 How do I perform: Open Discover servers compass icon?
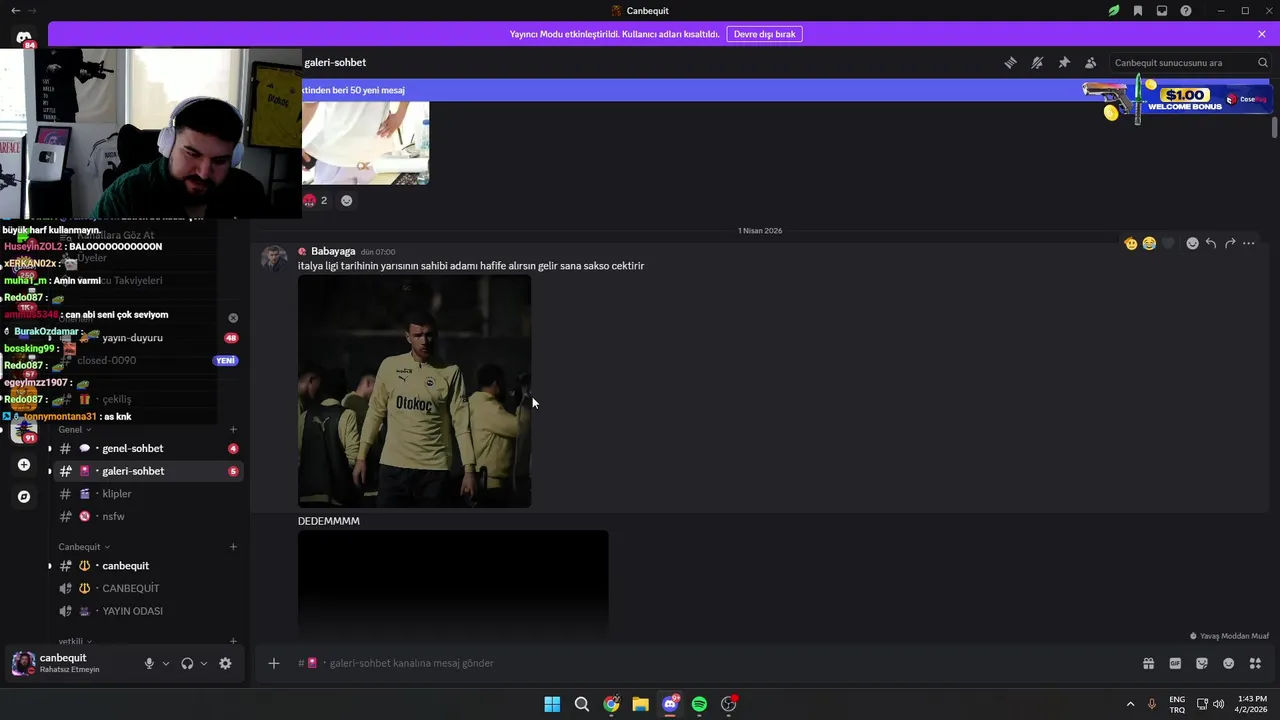point(24,497)
